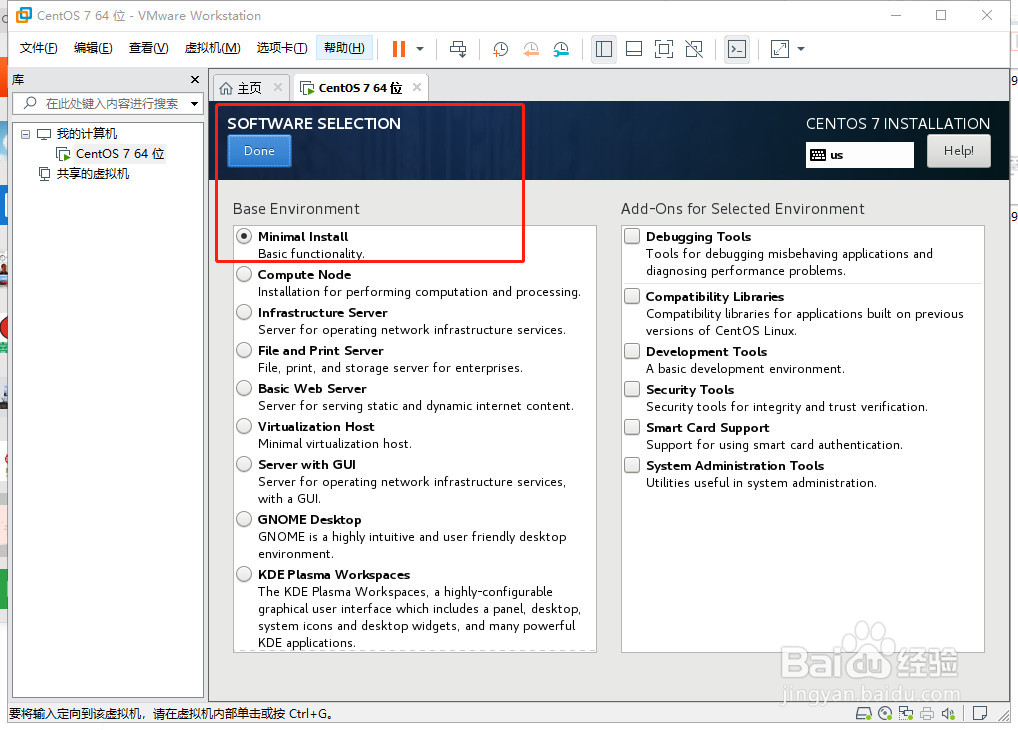Enable the Smart Card Support checkbox

click(x=632, y=427)
